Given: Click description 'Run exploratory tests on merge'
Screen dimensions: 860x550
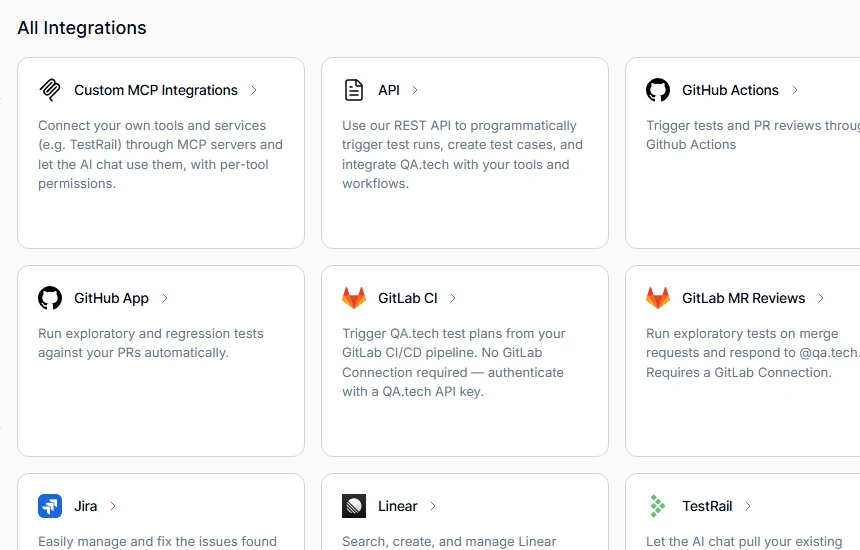Looking at the screenshot, I should [x=742, y=333].
